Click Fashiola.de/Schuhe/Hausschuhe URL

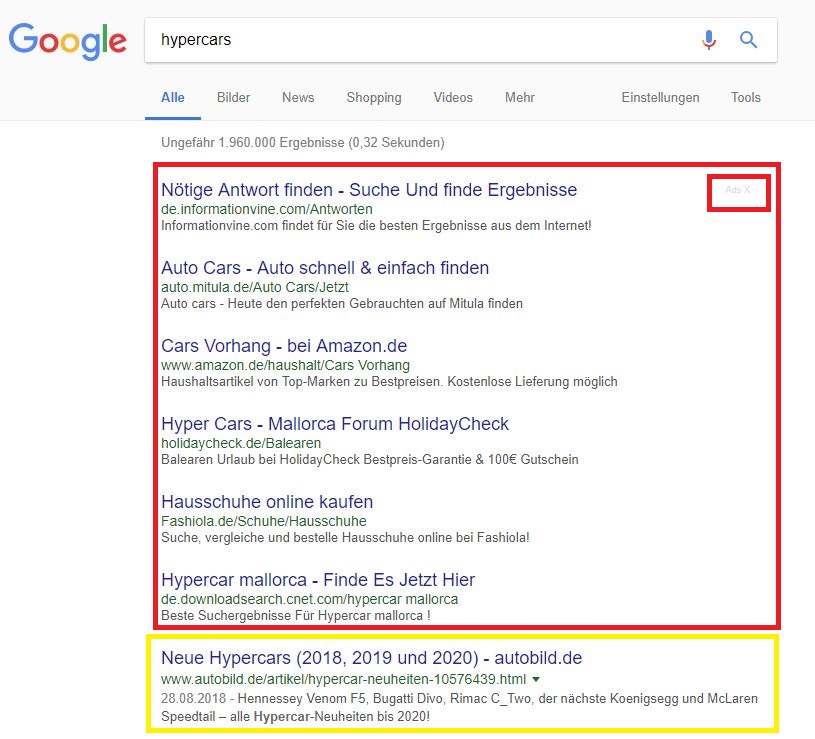coord(264,521)
